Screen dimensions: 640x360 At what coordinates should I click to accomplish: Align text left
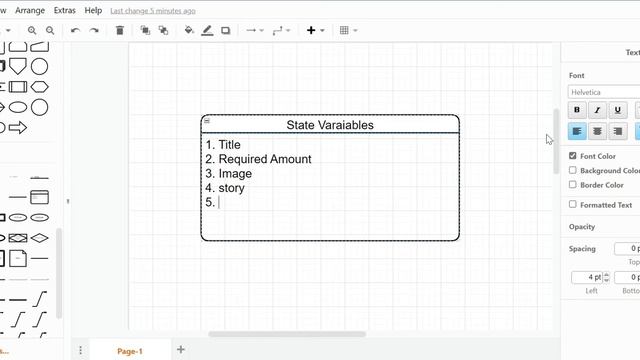[x=577, y=131]
